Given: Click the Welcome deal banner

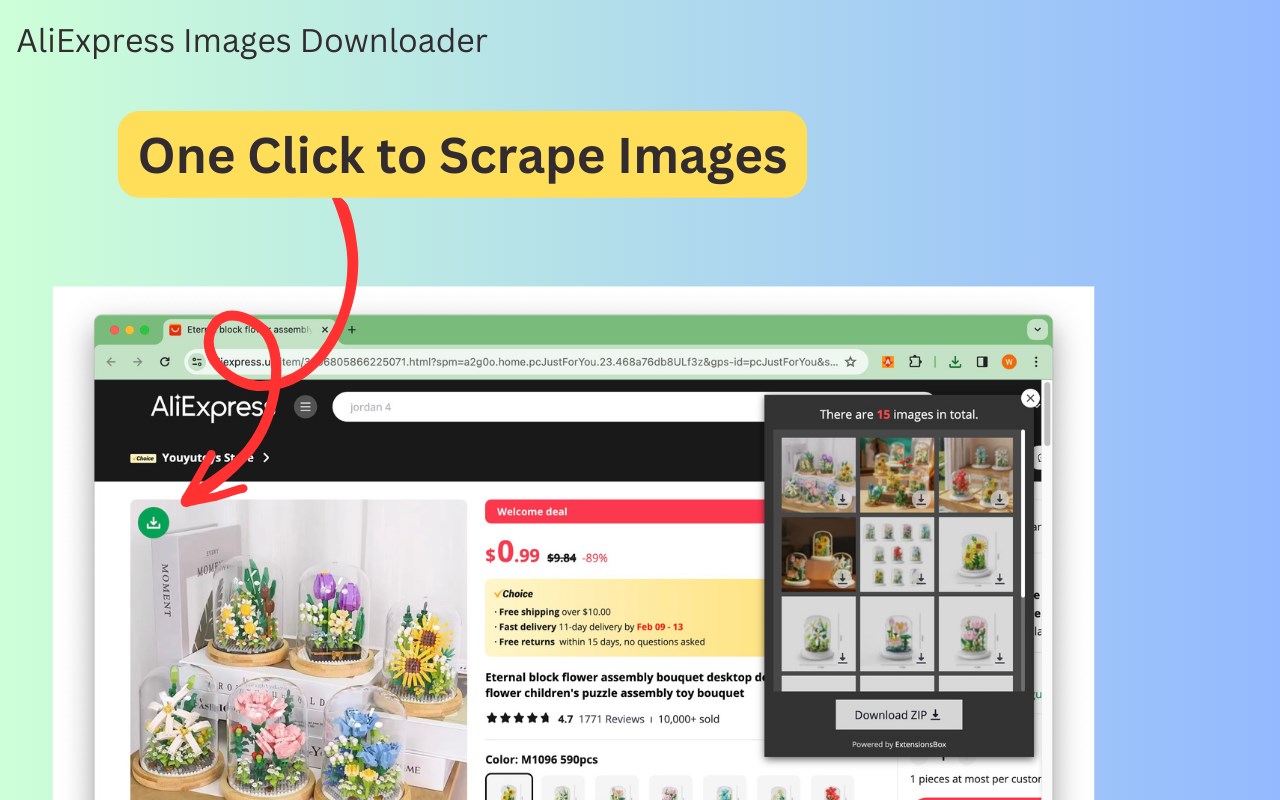Looking at the screenshot, I should (x=626, y=511).
